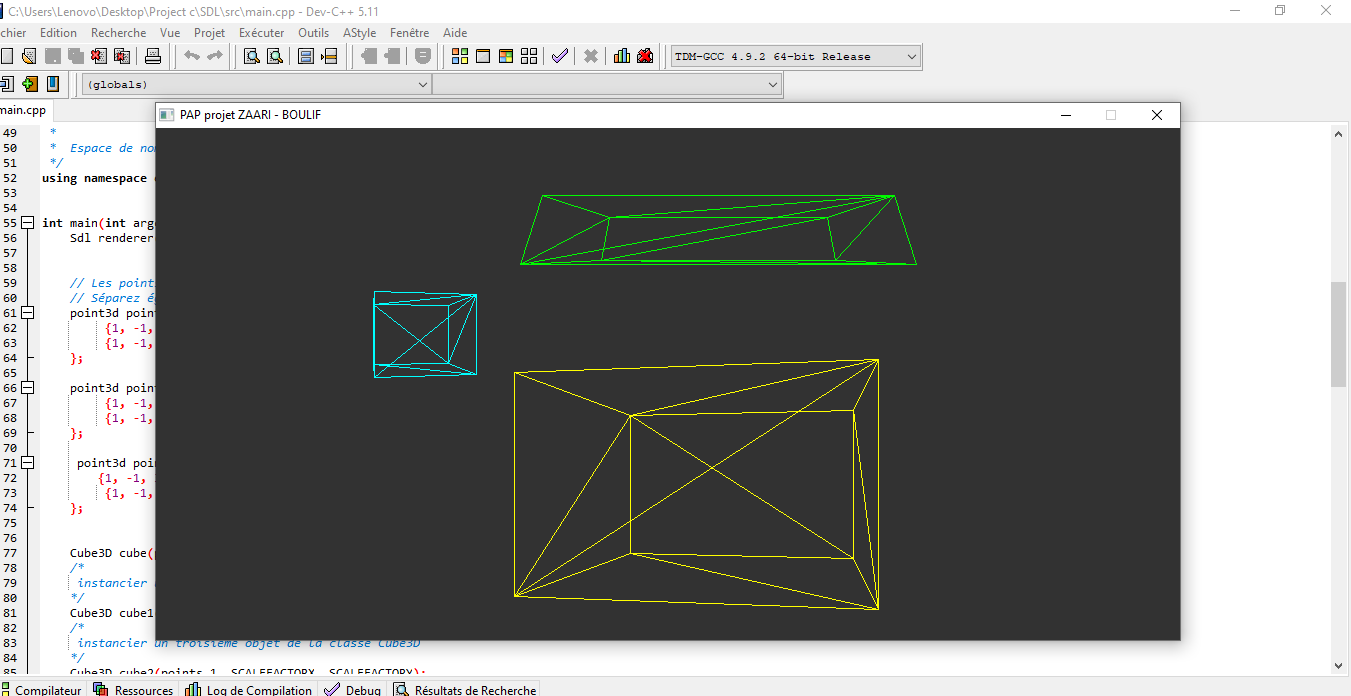Click the Print toolbar icon
The width and height of the screenshot is (1351, 696).
(x=153, y=56)
